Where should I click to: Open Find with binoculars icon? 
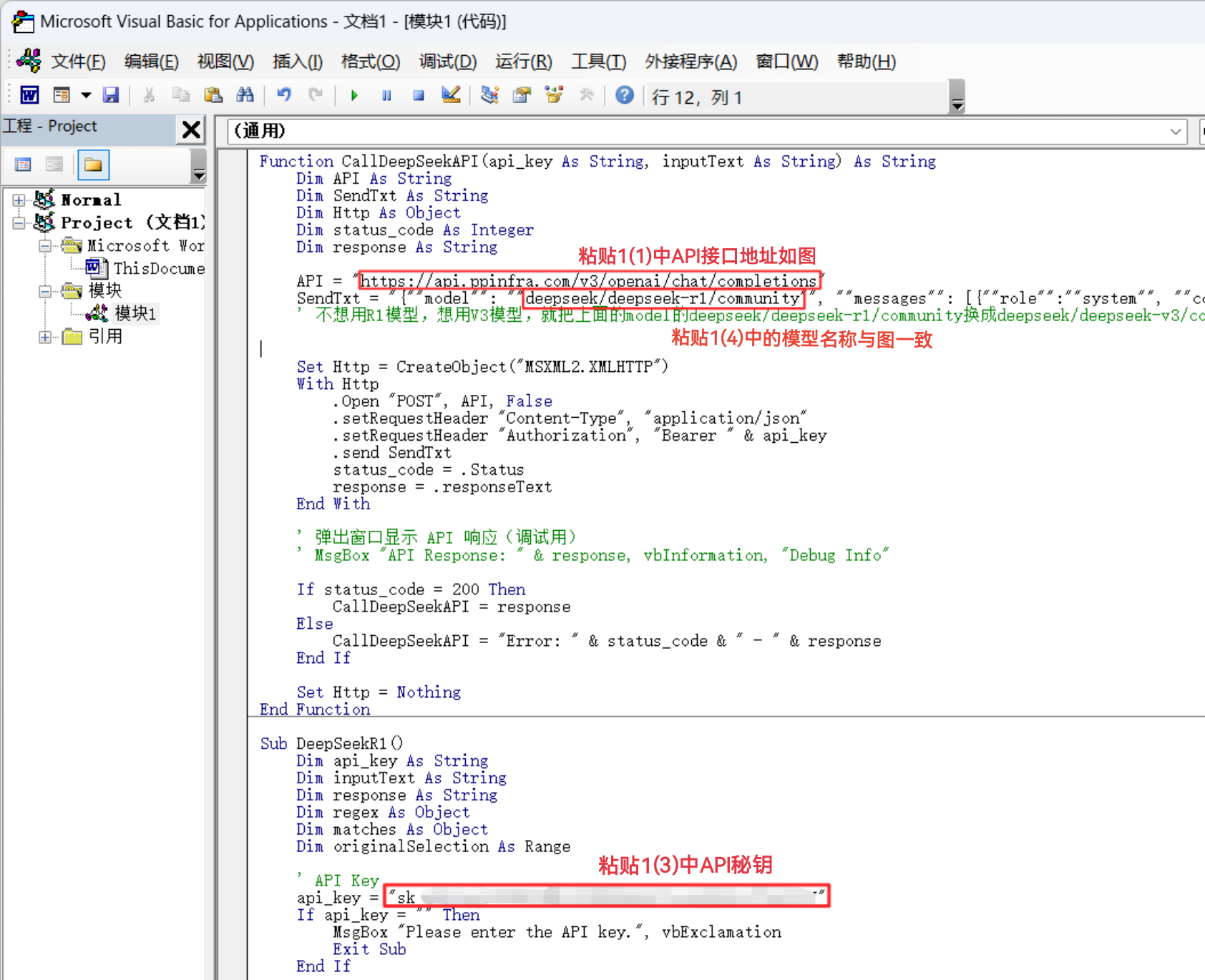click(x=245, y=95)
